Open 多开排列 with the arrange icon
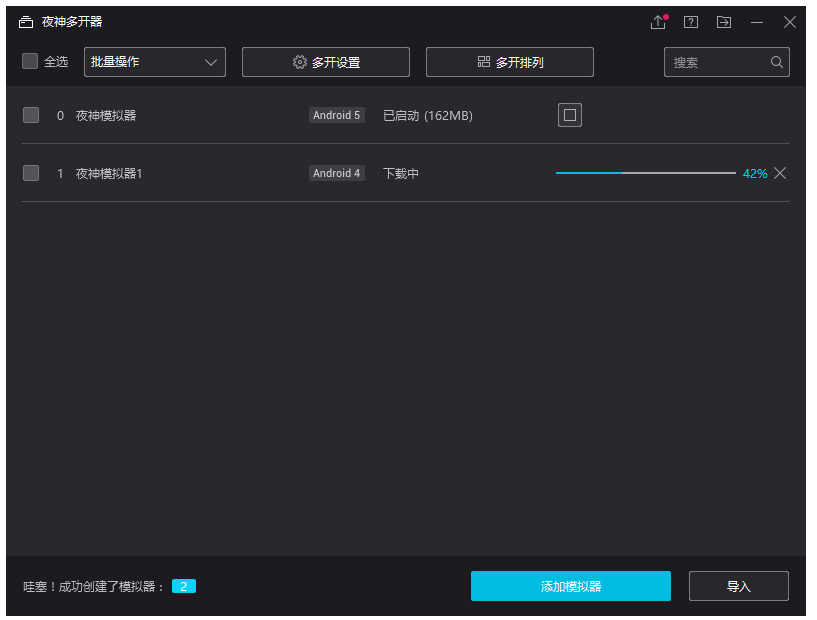The height and width of the screenshot is (620, 817). point(509,61)
